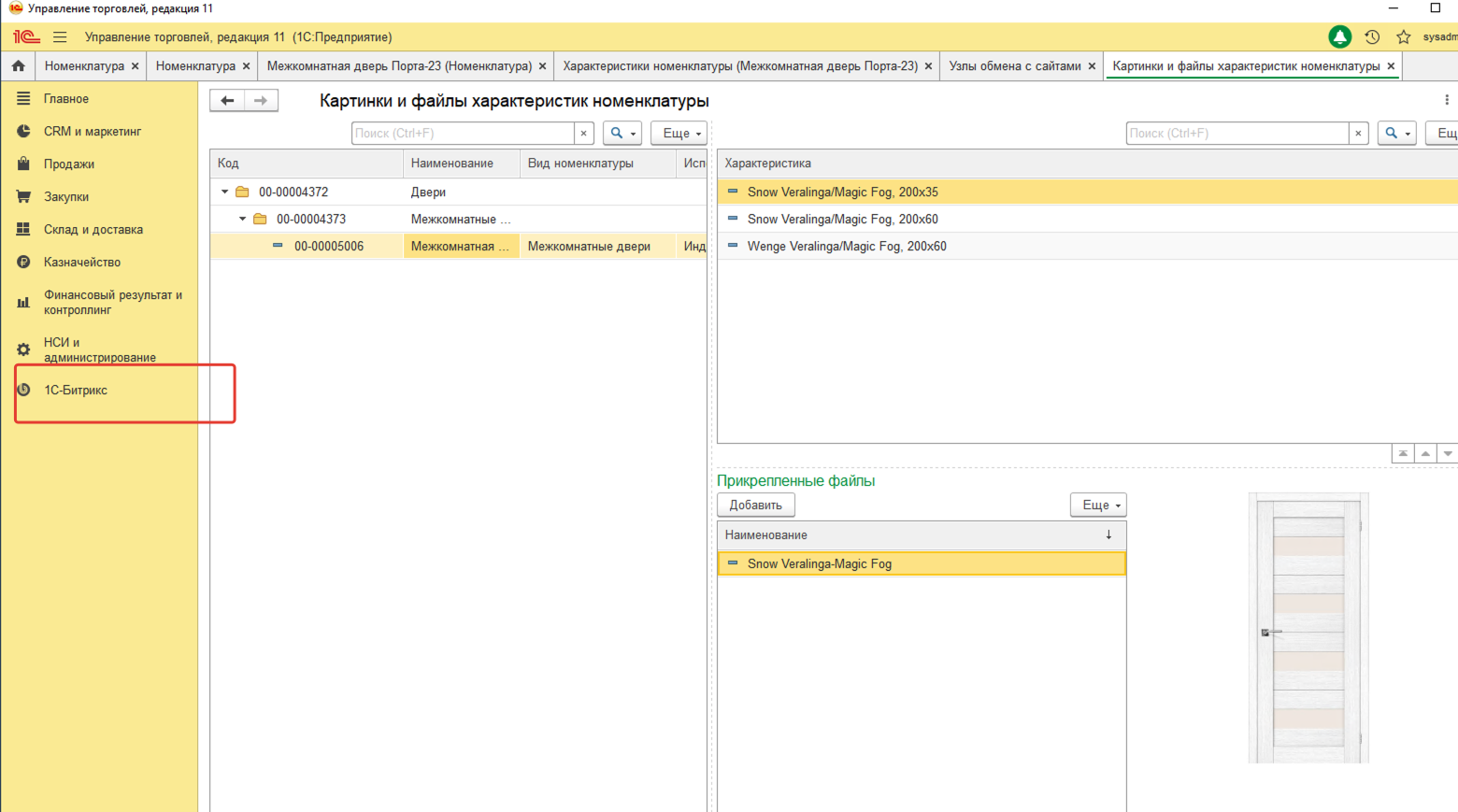Open the left search options magnifier dropdown
The width and height of the screenshot is (1458, 812).
pyautogui.click(x=622, y=134)
